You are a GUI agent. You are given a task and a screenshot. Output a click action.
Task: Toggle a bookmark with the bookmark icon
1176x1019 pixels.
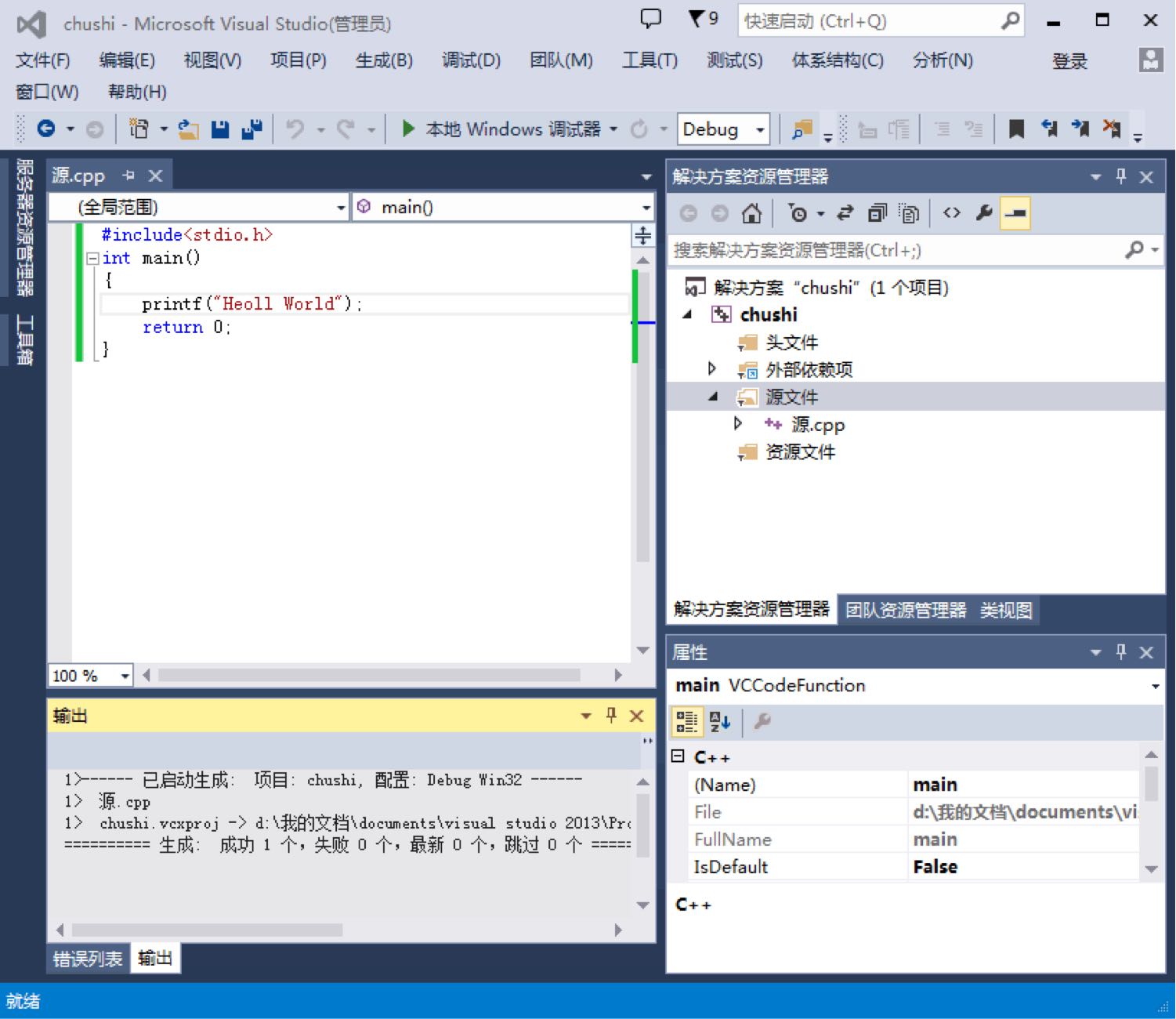pos(1016,129)
